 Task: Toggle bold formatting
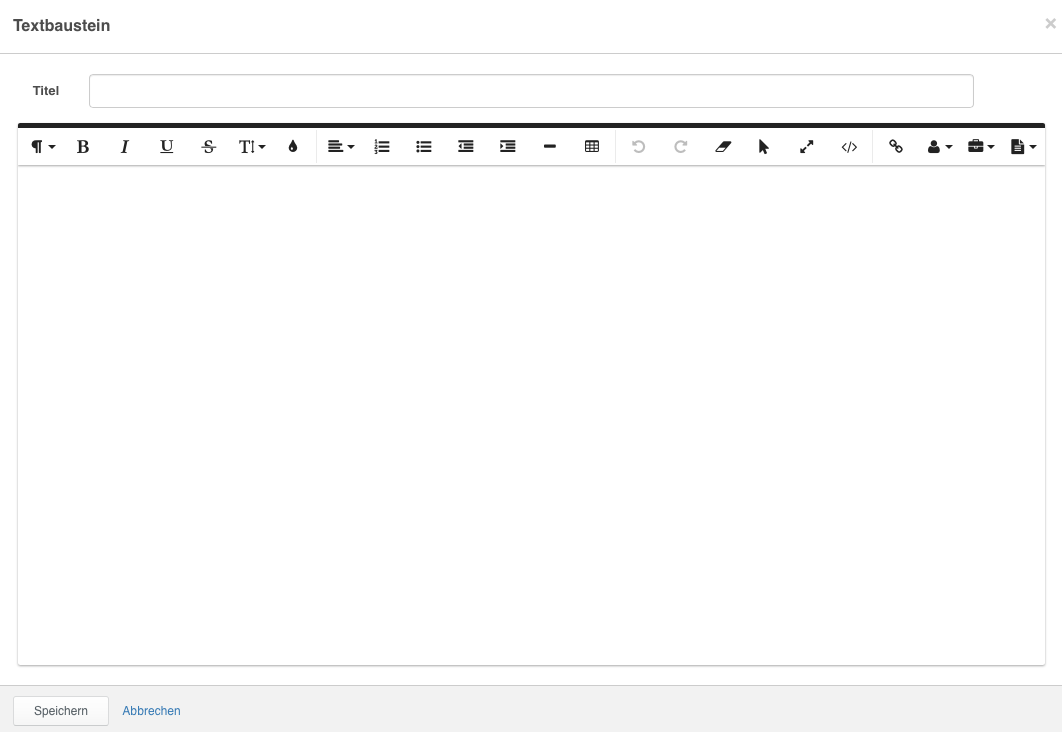[83, 147]
